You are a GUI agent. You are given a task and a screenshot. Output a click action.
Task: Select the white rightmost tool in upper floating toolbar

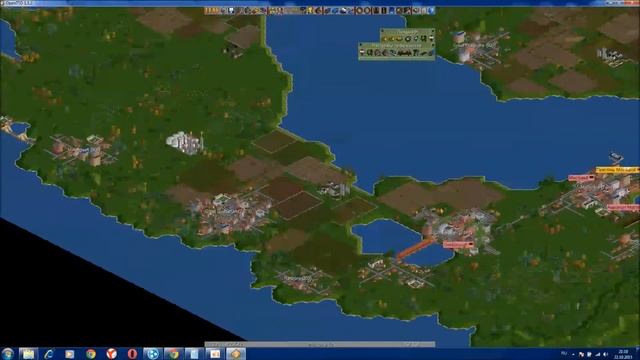pyautogui.click(x=431, y=39)
